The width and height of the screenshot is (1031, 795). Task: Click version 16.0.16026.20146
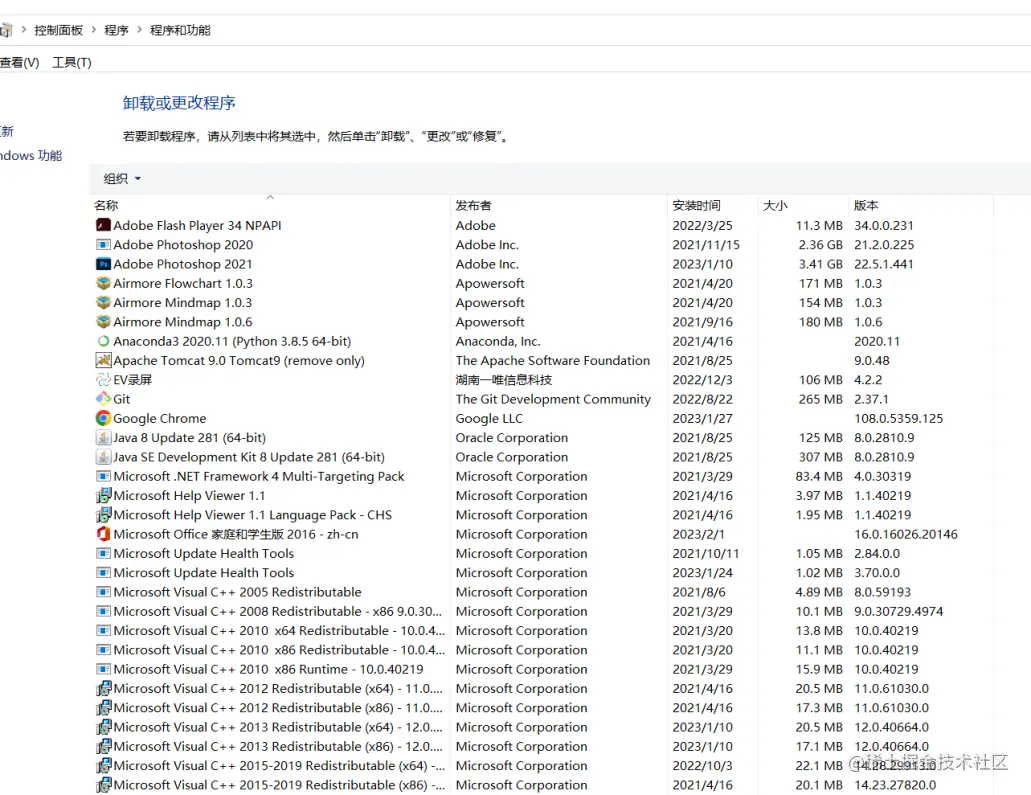pos(905,534)
